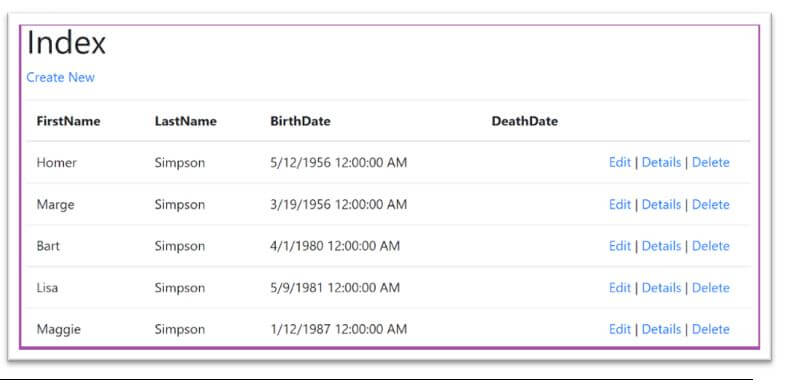799x390 pixels.
Task: Click Simpson last name in Homer's row
Action: [180, 163]
